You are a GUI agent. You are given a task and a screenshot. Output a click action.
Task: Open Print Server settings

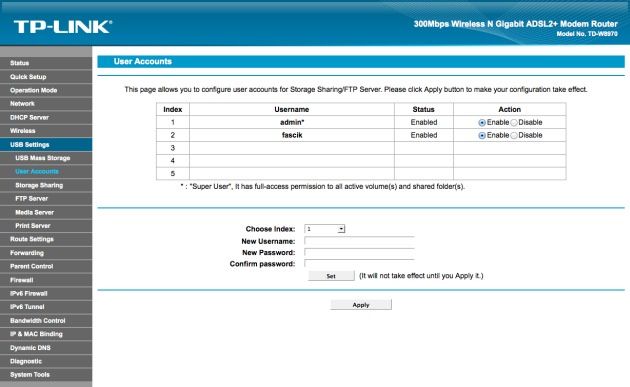46,226
